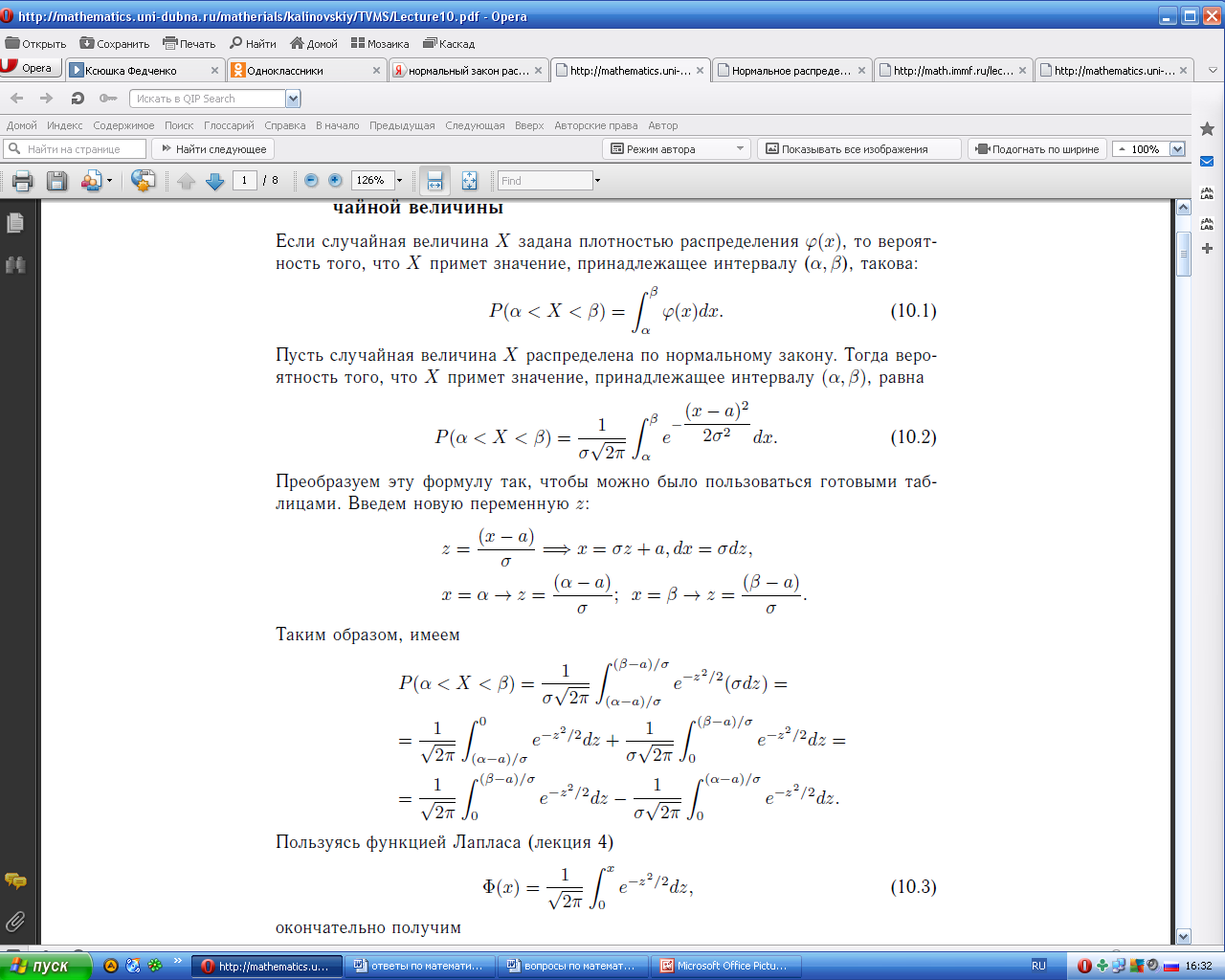This screenshot has height=980, width=1225.
Task: Open the Opera main menu button
Action: (31, 68)
